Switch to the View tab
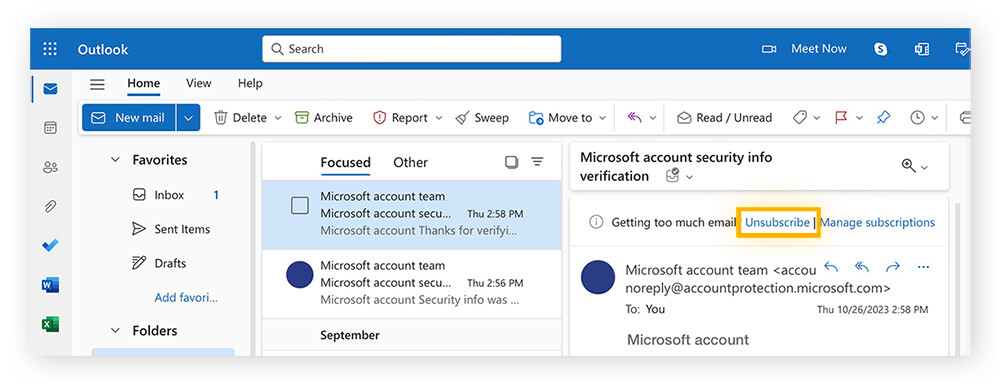The height and width of the screenshot is (384, 1000). [198, 84]
